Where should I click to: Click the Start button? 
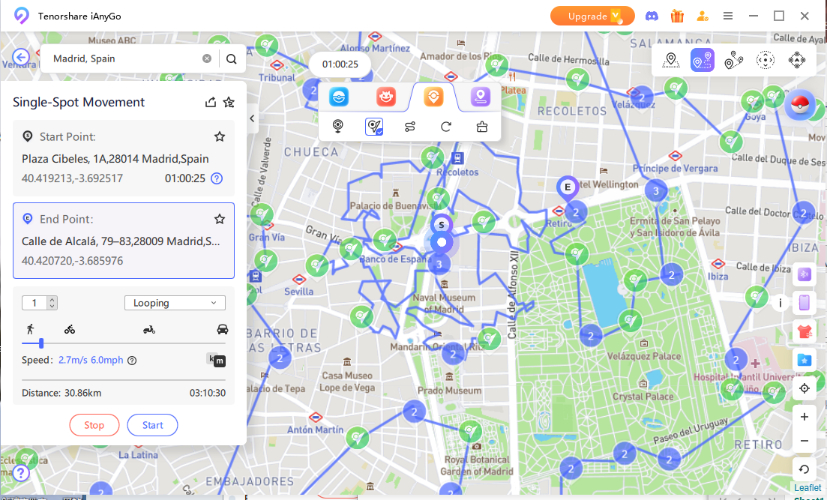(x=152, y=425)
